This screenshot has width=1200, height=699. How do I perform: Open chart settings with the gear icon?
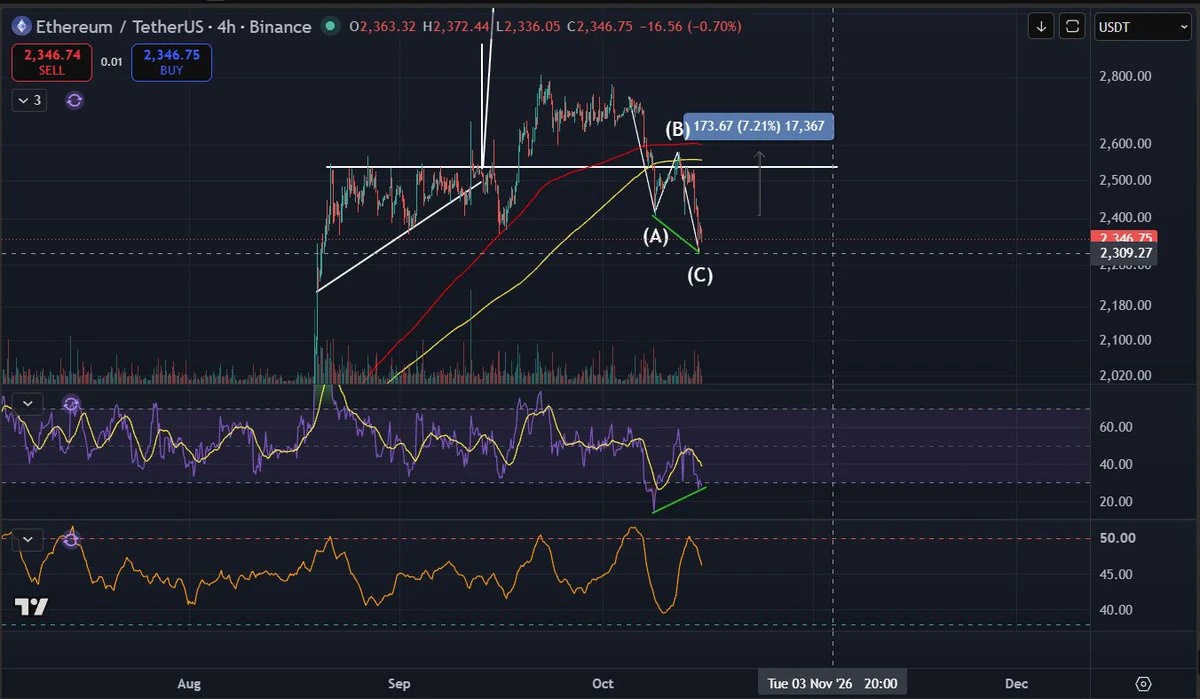coord(1144,683)
